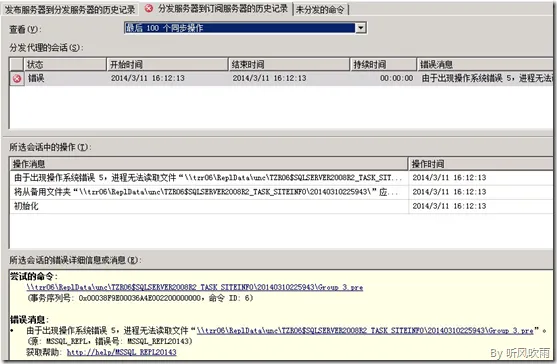Image resolution: width=557 pixels, height=364 pixels.
Task: Click the 查看(V) label
Action: click(25, 29)
